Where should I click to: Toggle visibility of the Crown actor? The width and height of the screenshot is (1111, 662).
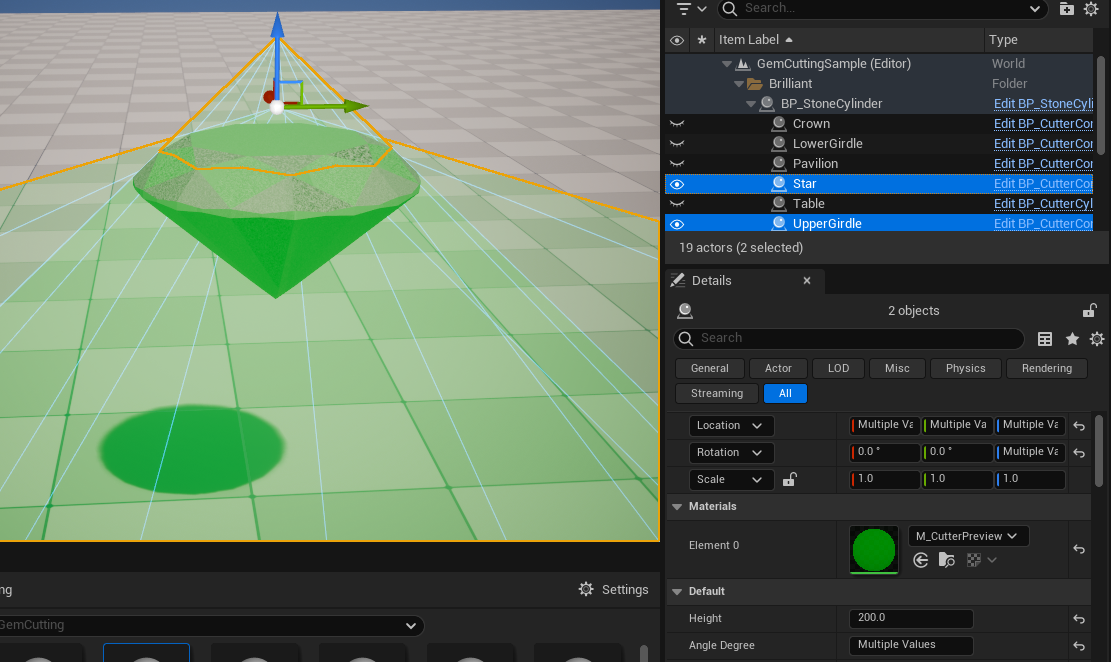click(677, 124)
